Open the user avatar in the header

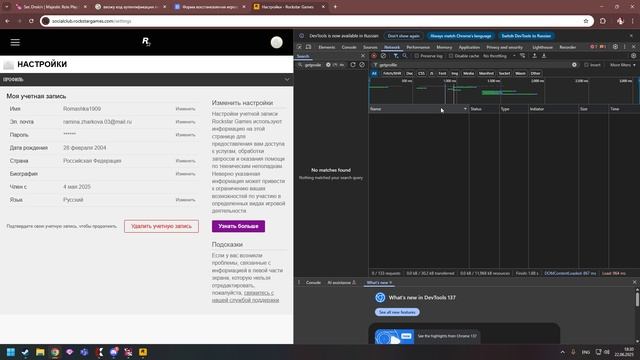click(x=276, y=42)
